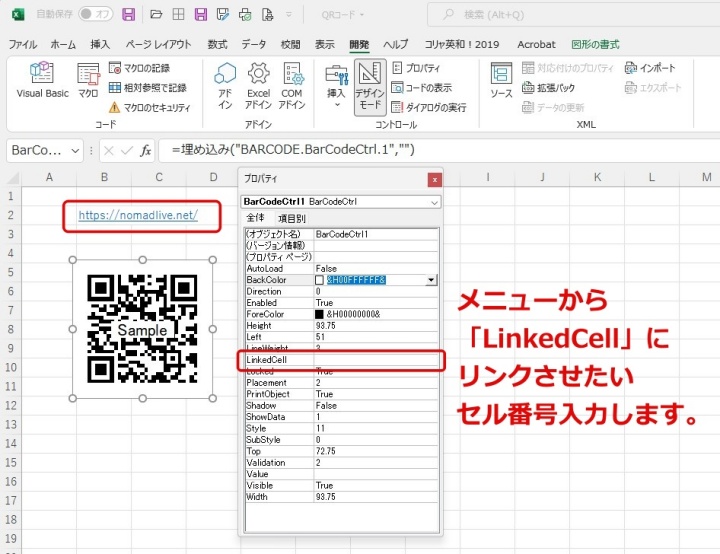This screenshot has height=554, width=720.
Task: Open the Acrobat tab
Action: [x=536, y=45]
